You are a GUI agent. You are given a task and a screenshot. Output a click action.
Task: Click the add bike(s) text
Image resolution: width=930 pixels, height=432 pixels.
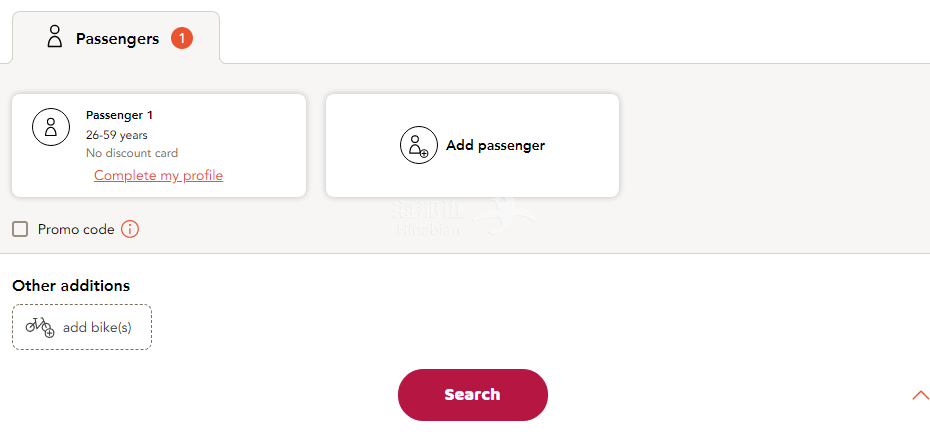(x=97, y=327)
